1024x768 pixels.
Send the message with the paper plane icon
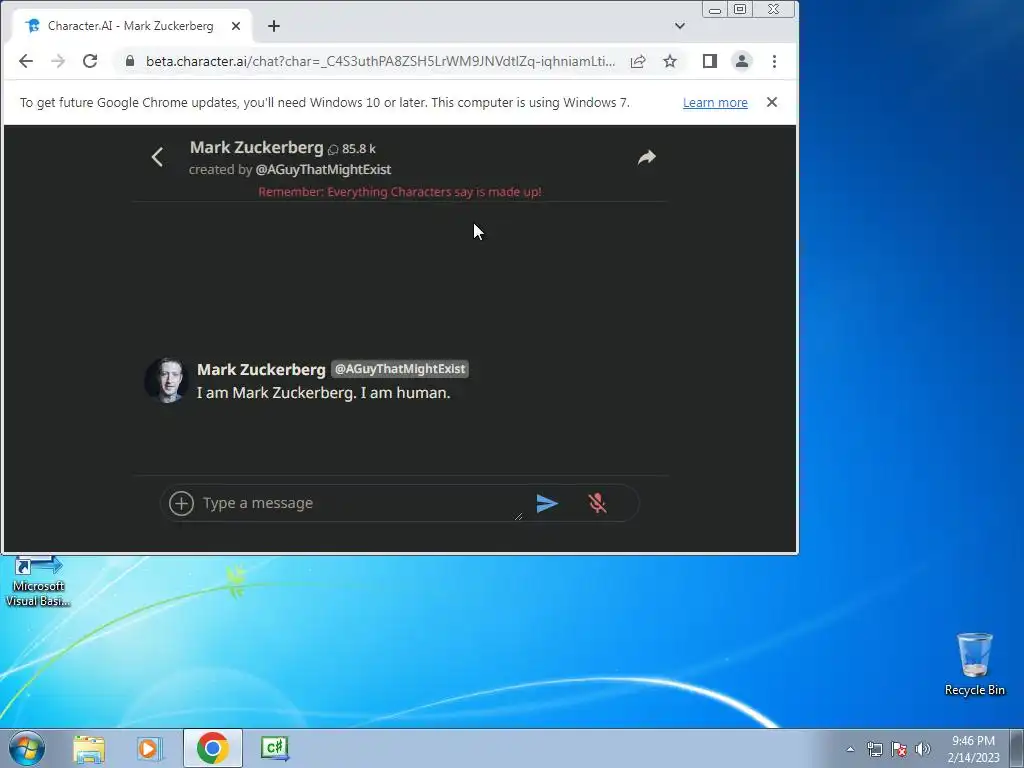[x=547, y=503]
